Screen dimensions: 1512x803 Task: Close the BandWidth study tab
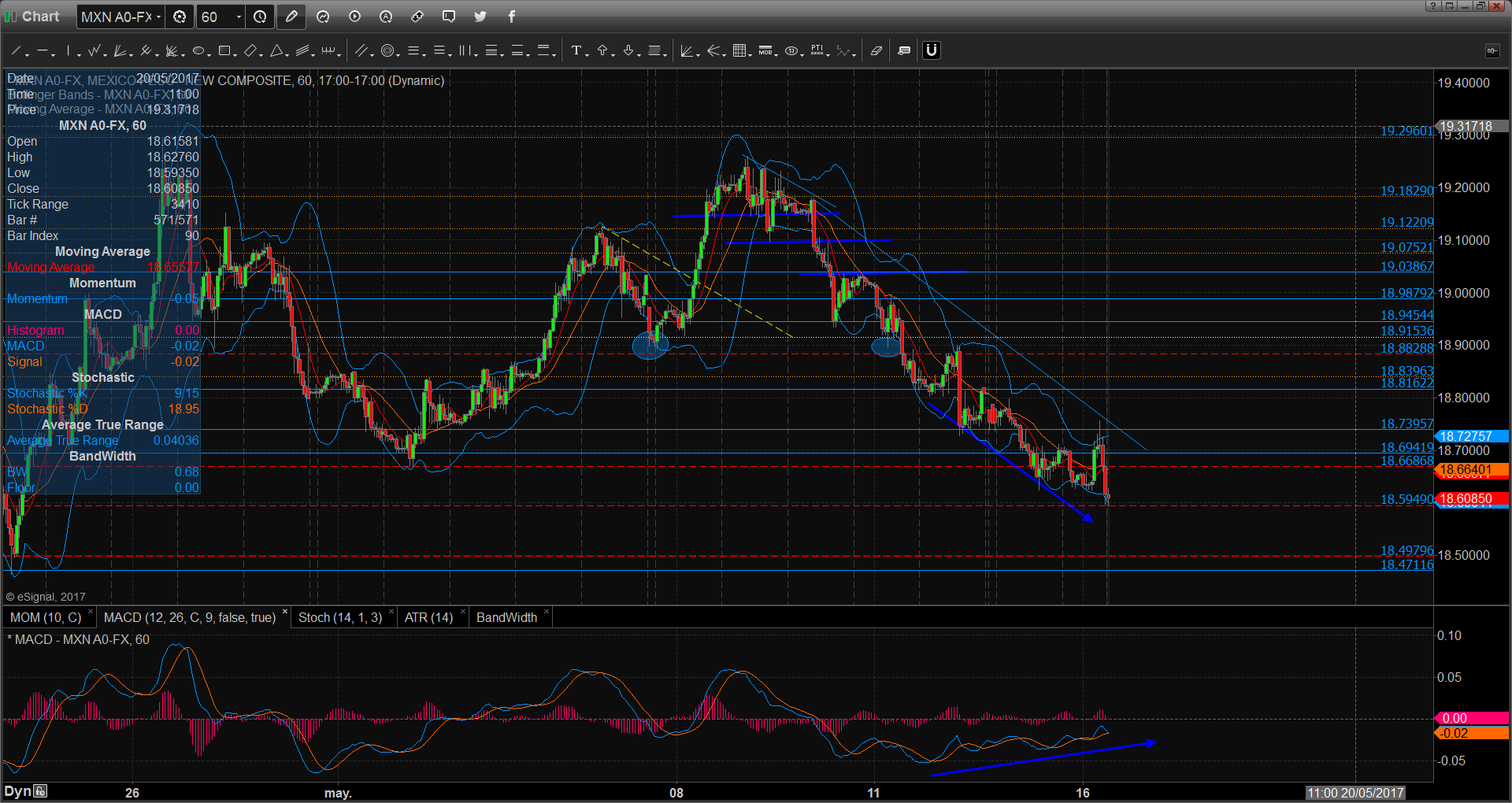pos(547,612)
